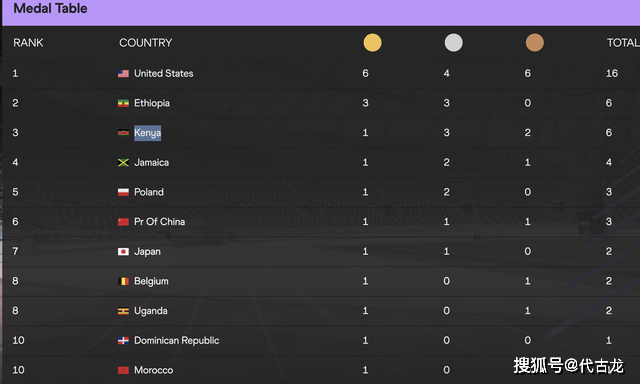Click the Ethiopia flag icon

tap(123, 103)
